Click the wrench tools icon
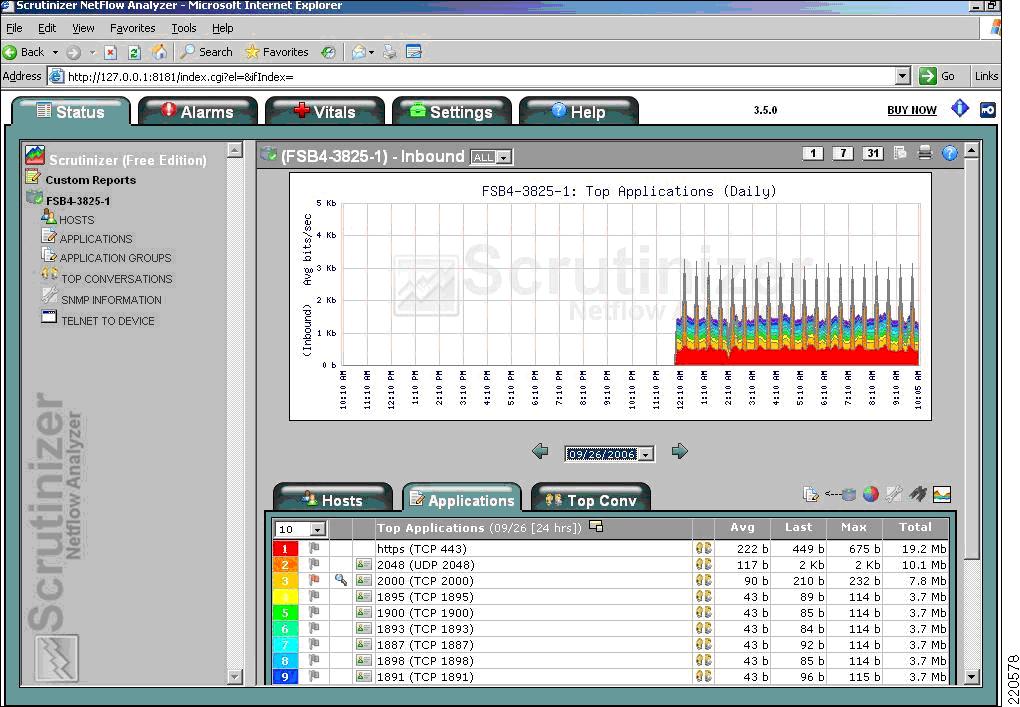 894,494
